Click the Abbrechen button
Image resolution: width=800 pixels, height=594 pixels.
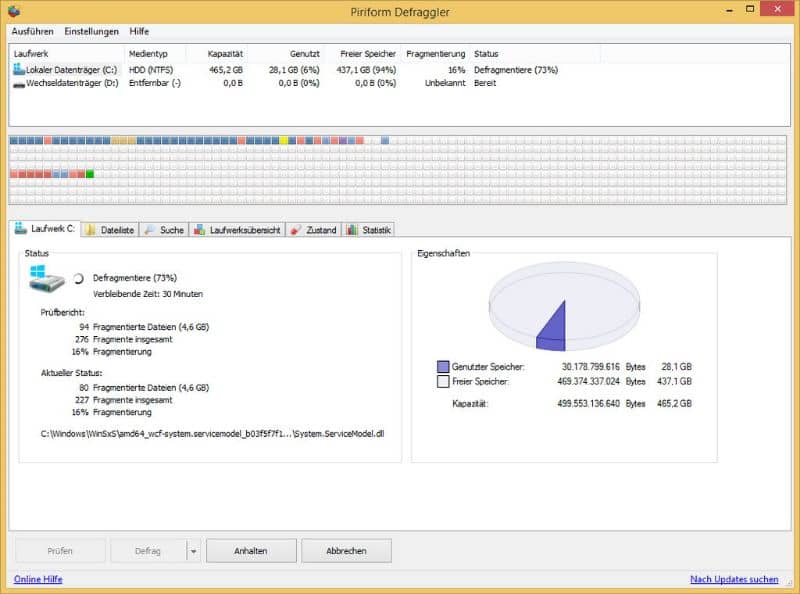[346, 551]
